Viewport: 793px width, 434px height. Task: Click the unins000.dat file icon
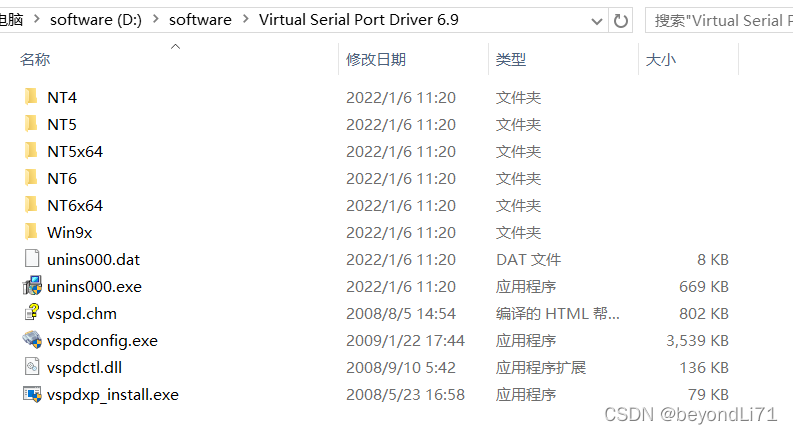pos(32,258)
